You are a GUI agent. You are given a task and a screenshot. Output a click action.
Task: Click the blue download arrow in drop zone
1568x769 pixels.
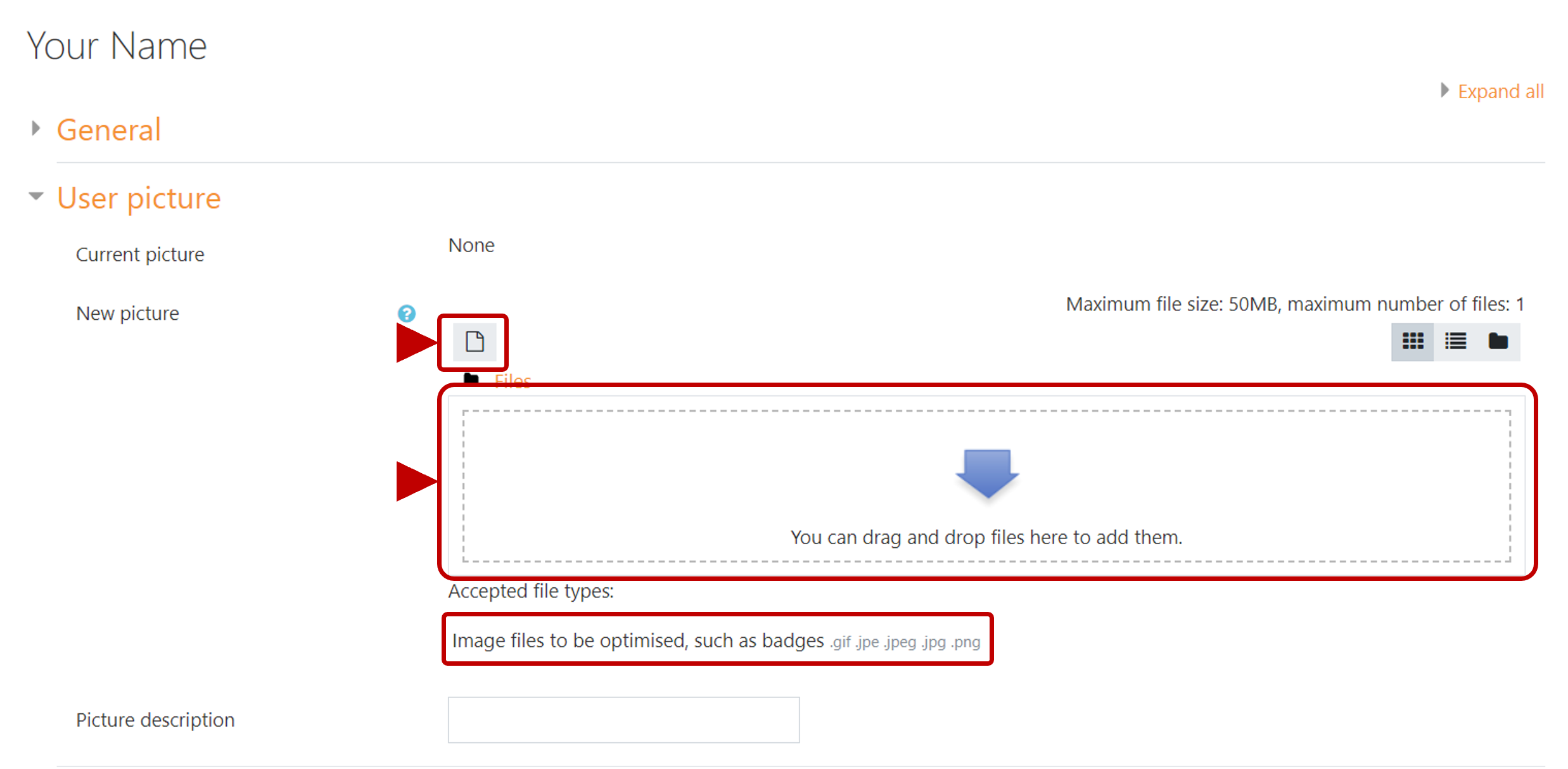click(986, 474)
